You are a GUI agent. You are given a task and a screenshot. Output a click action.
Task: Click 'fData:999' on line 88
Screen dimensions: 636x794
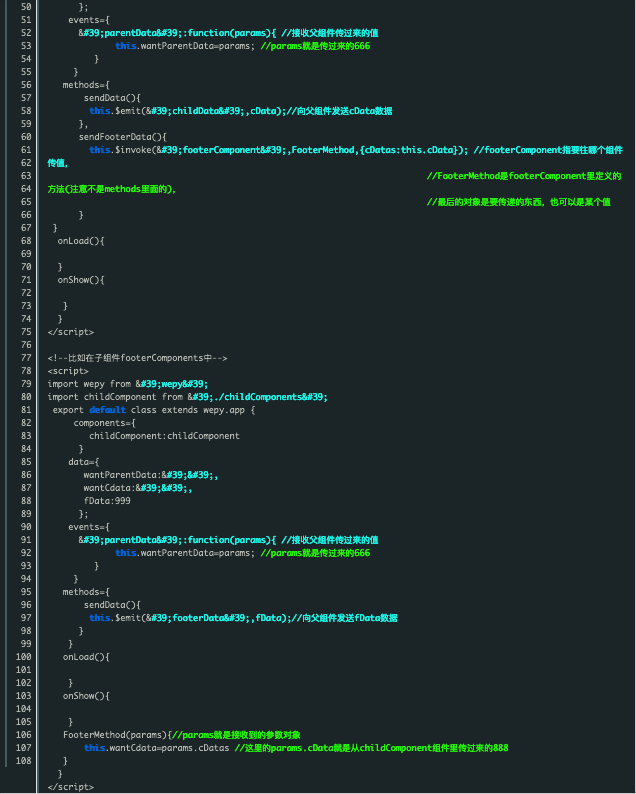coord(107,501)
